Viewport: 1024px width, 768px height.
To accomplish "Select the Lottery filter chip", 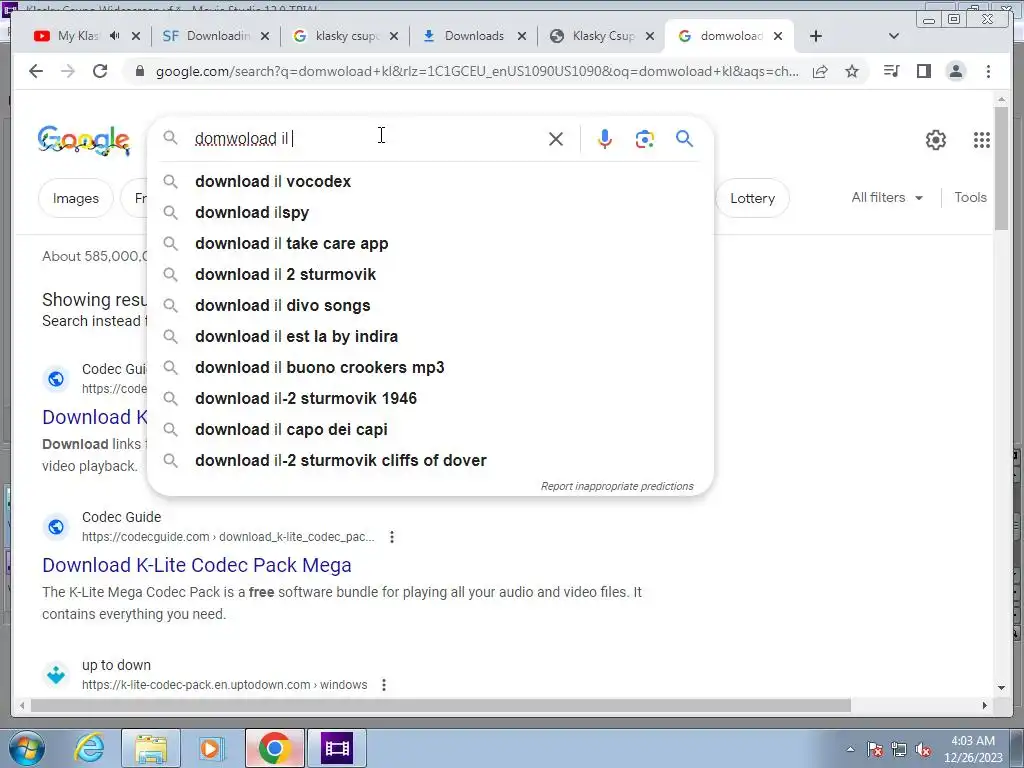I will click(752, 198).
